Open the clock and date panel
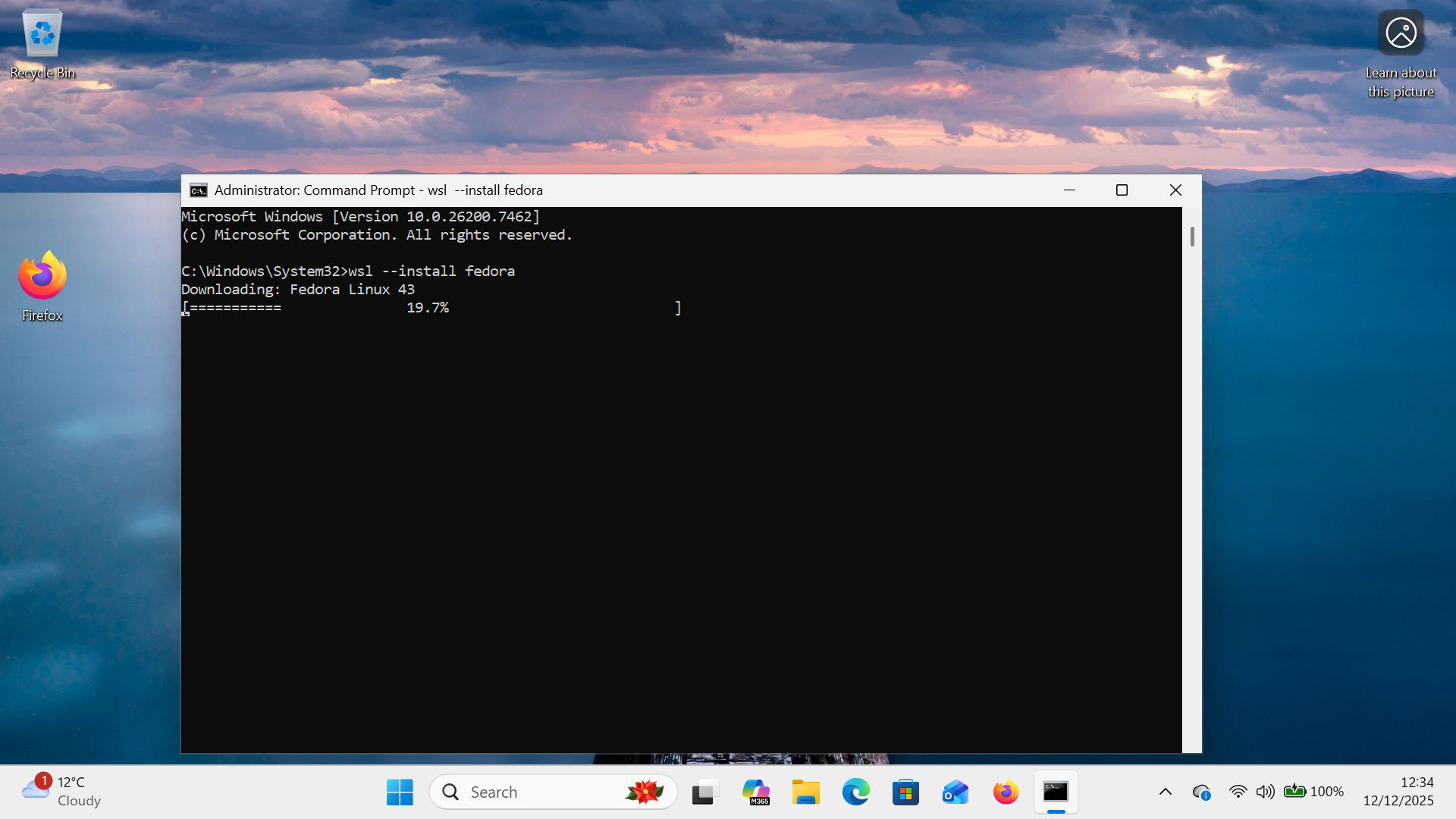Screen dimensions: 1456x819 [x=1398, y=792]
